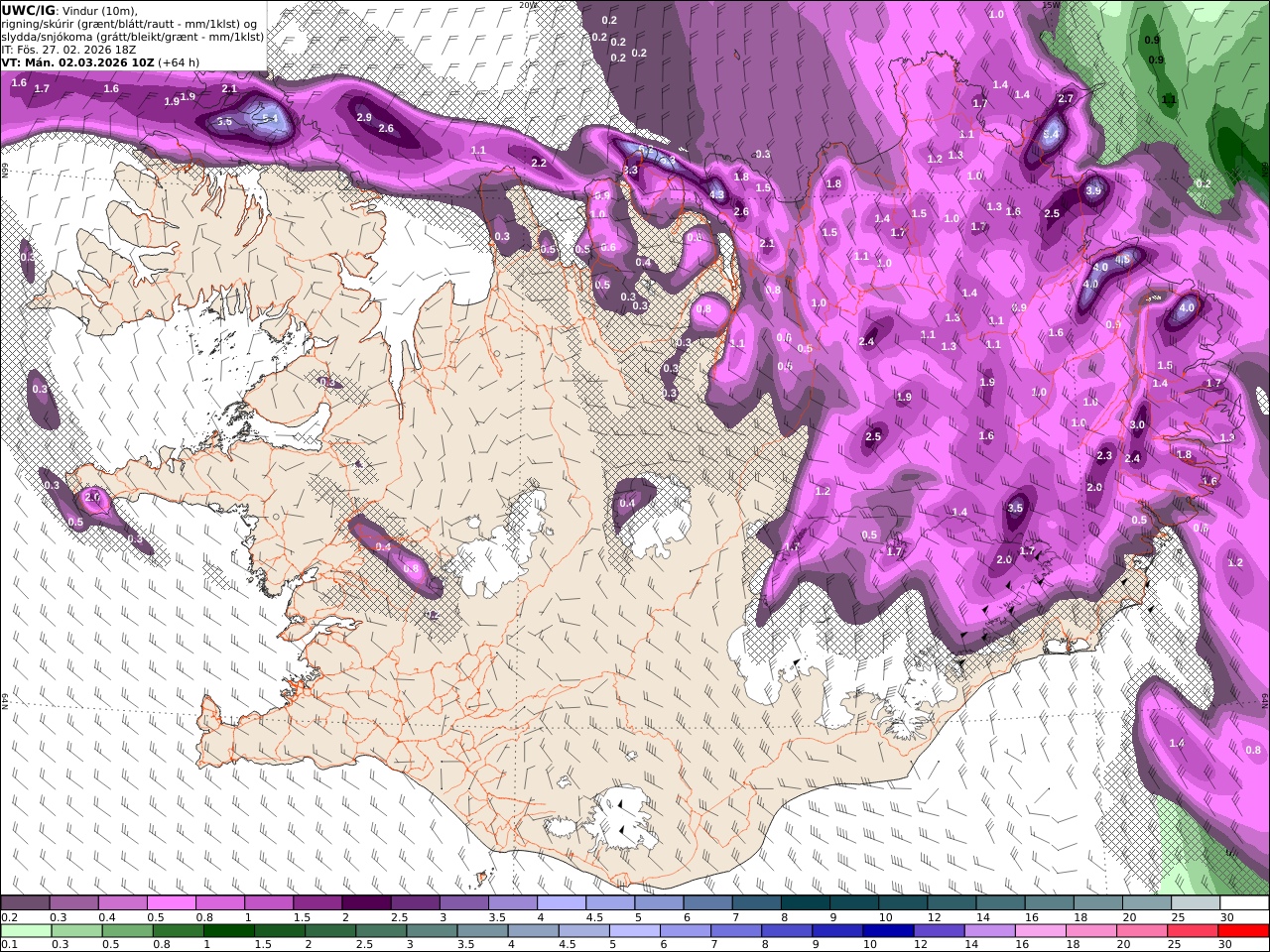Click the 'slydda/snjókoma' legend description line

133,36
